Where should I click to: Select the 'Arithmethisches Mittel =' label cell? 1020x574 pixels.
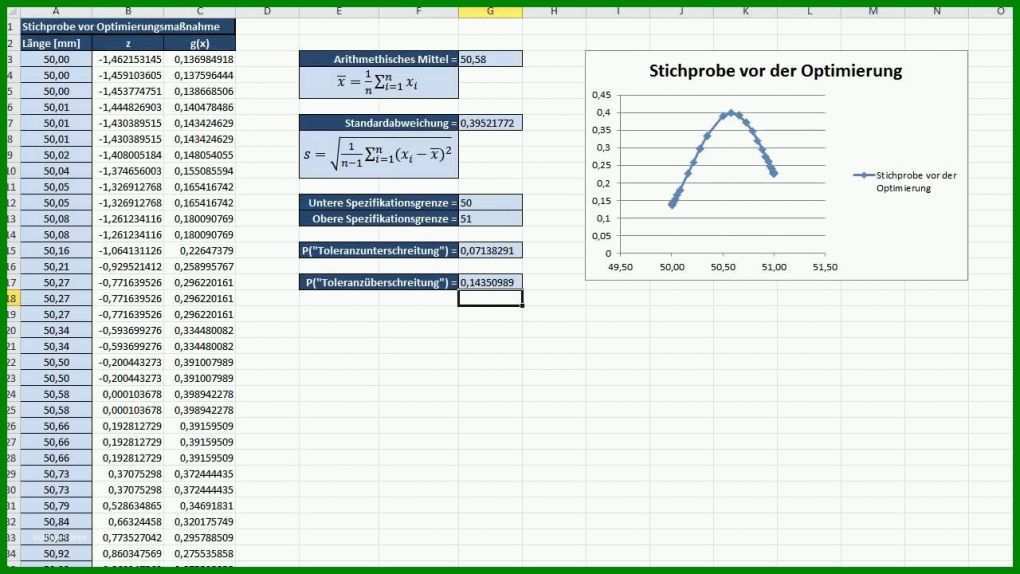379,59
